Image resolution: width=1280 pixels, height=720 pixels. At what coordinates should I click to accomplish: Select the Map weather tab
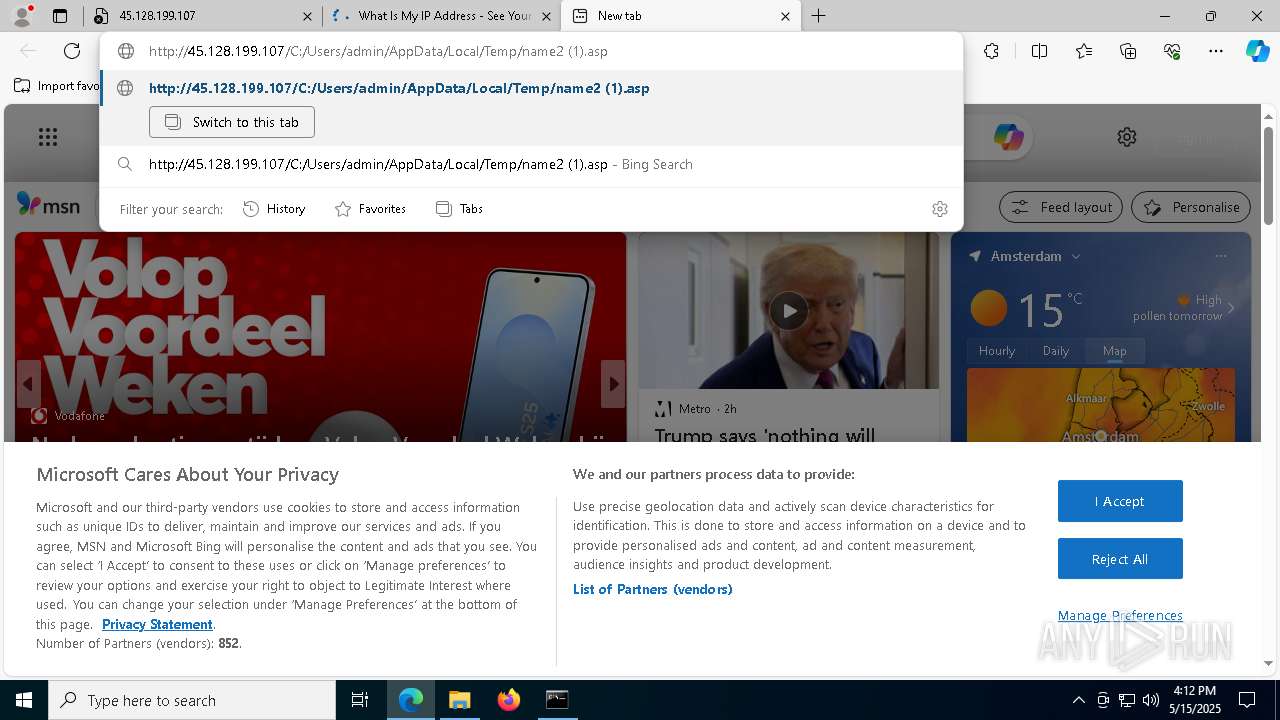[x=1114, y=351]
